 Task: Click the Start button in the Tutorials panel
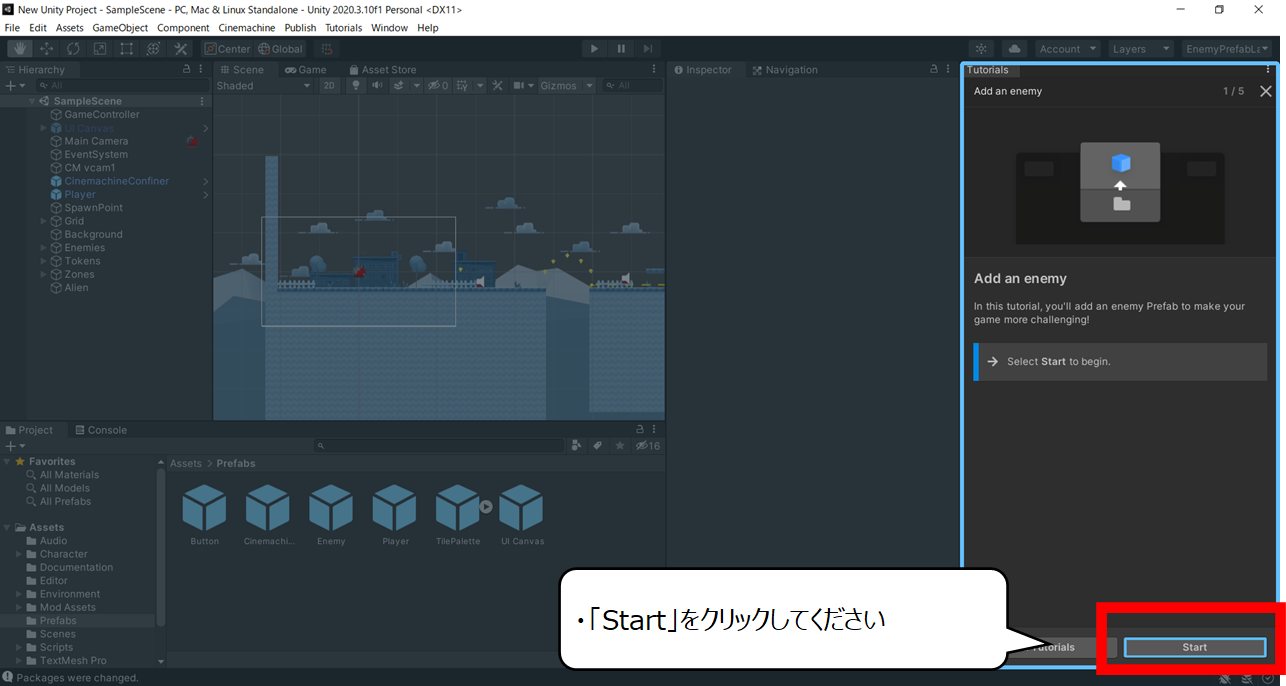[x=1195, y=648]
